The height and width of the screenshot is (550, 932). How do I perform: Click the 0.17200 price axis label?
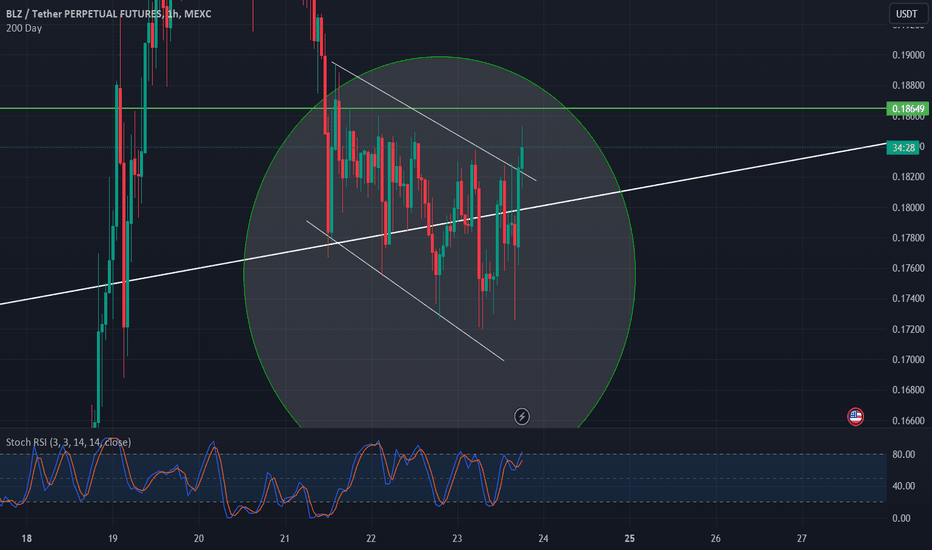point(908,329)
